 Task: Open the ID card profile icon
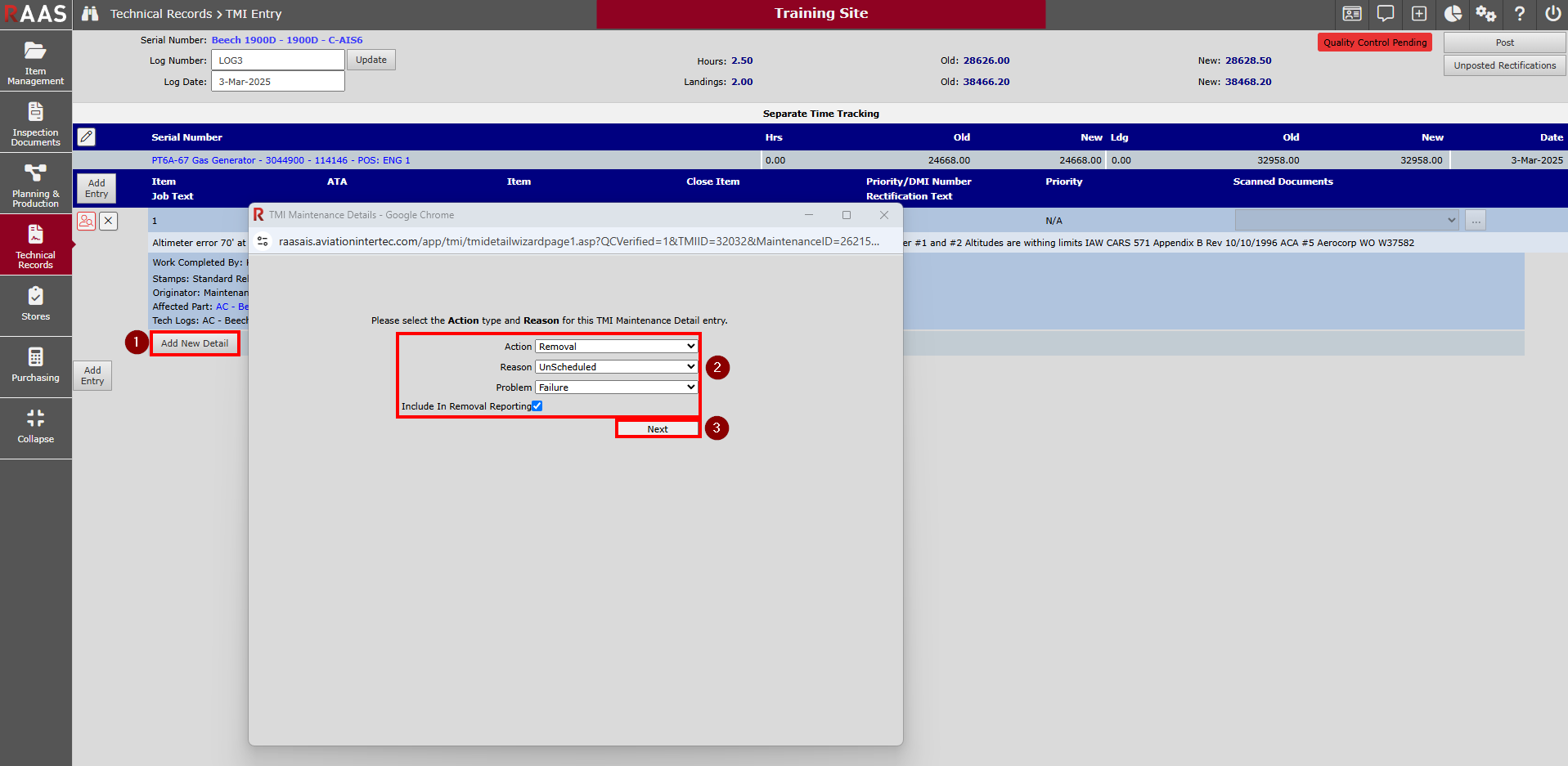pos(1352,14)
